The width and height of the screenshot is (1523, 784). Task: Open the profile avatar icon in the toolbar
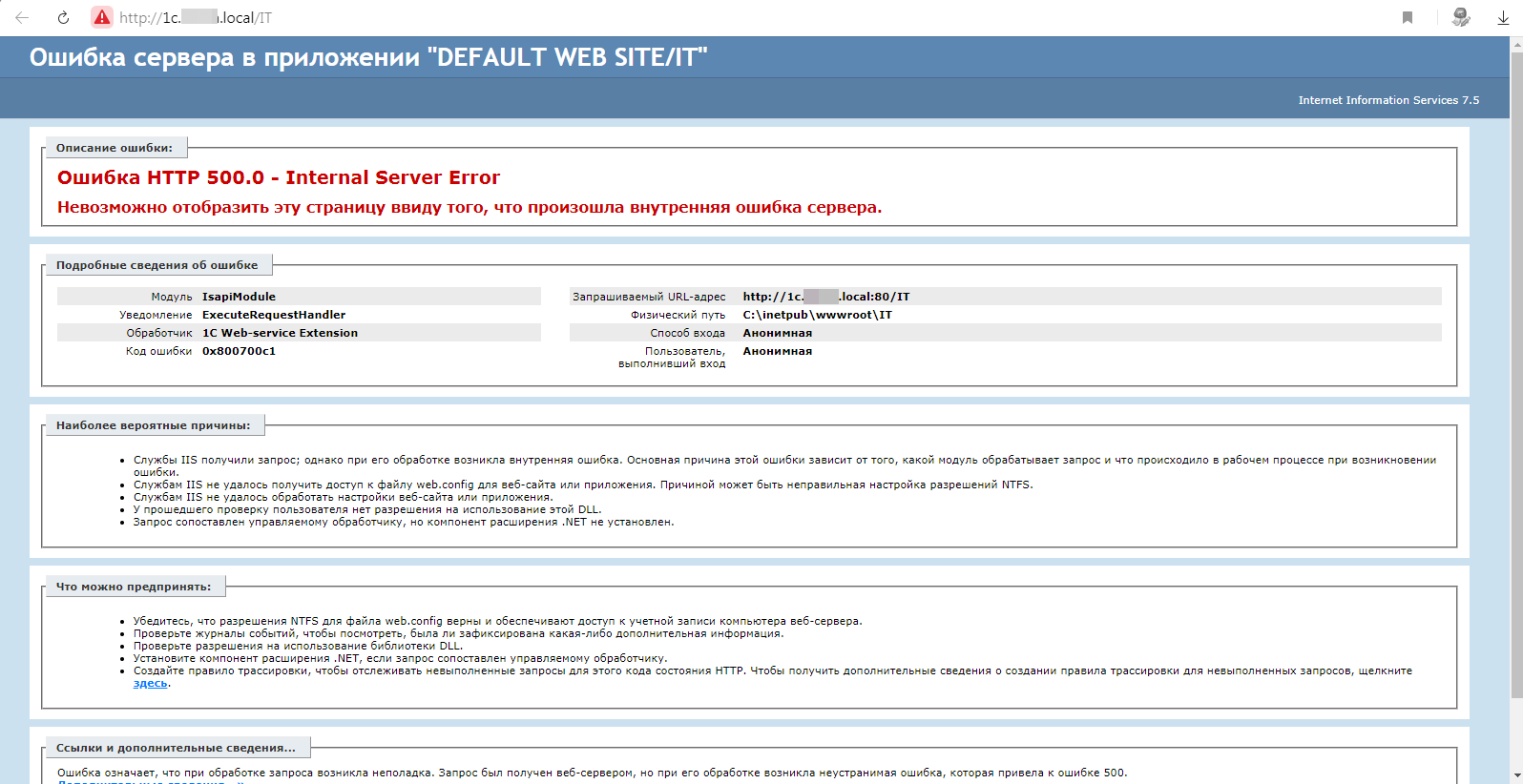click(x=1460, y=17)
